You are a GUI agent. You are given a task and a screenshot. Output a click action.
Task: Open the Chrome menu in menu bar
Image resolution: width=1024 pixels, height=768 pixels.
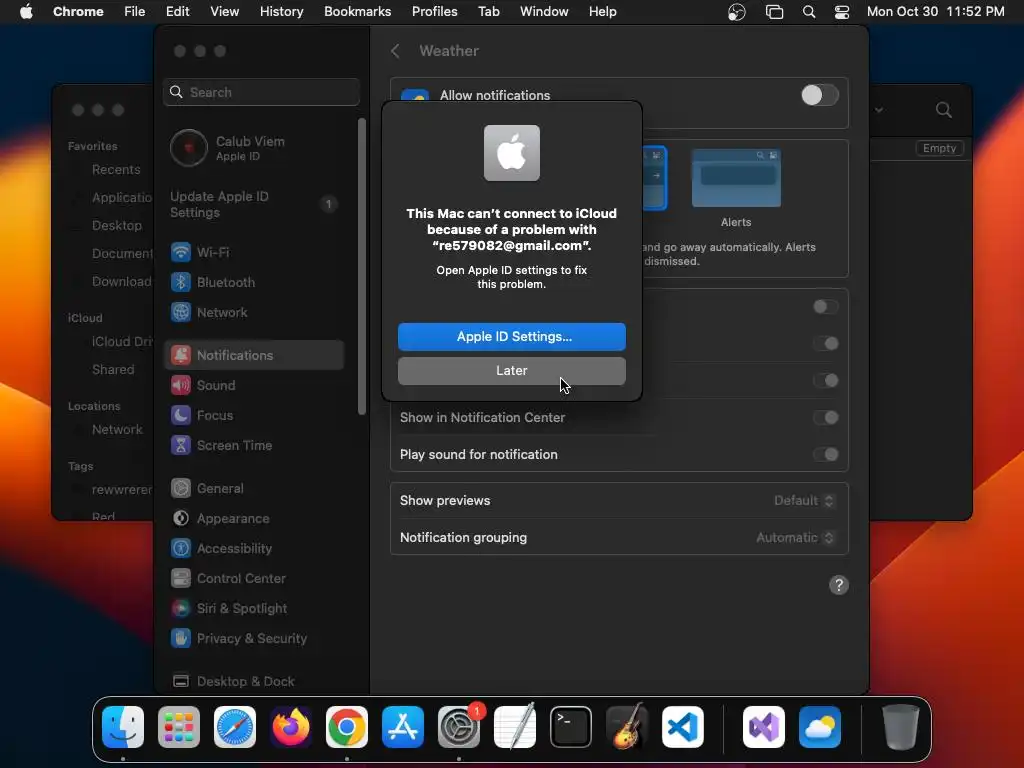(x=78, y=12)
